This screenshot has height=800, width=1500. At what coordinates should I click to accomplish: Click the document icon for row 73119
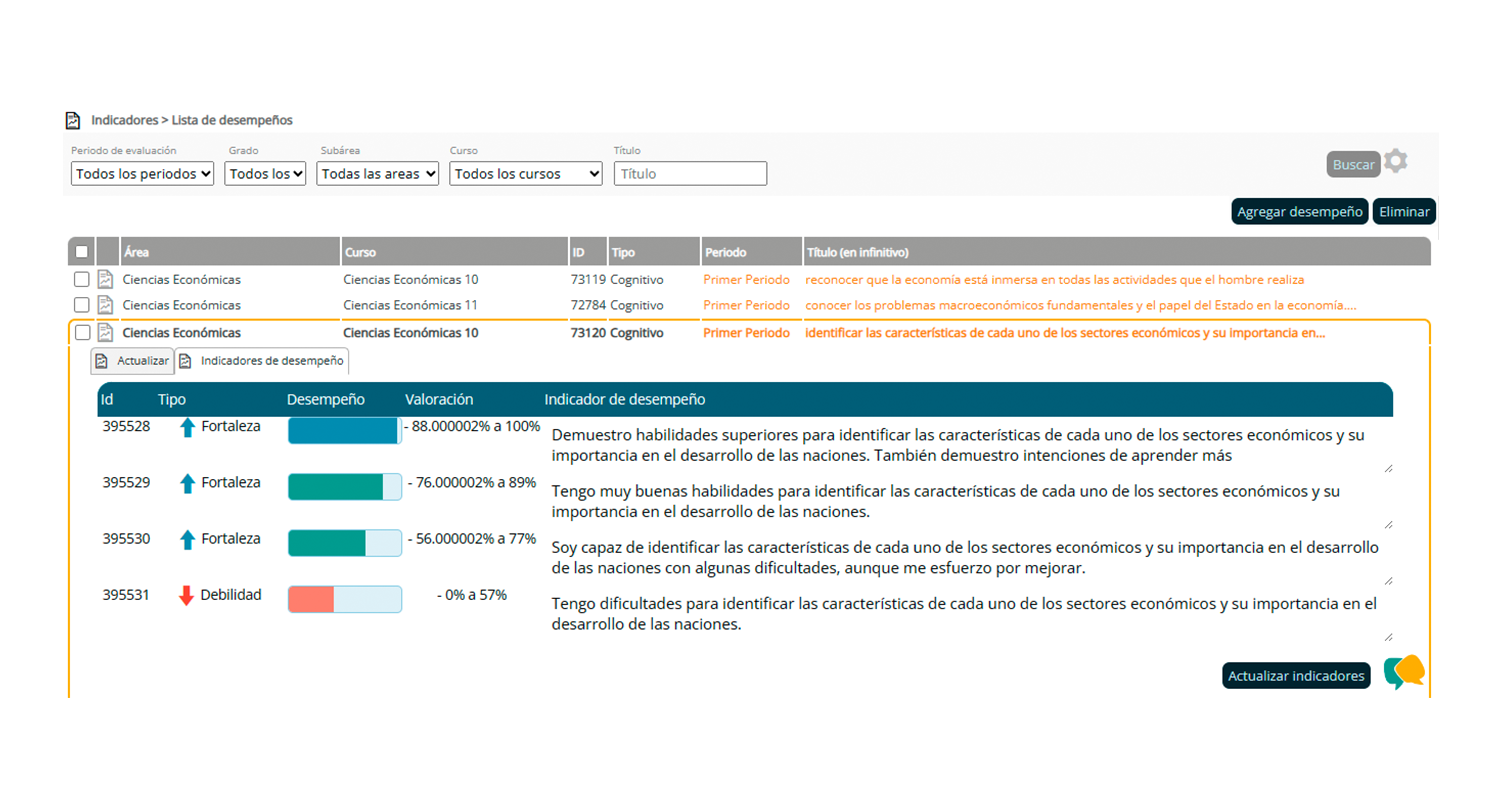(x=104, y=280)
